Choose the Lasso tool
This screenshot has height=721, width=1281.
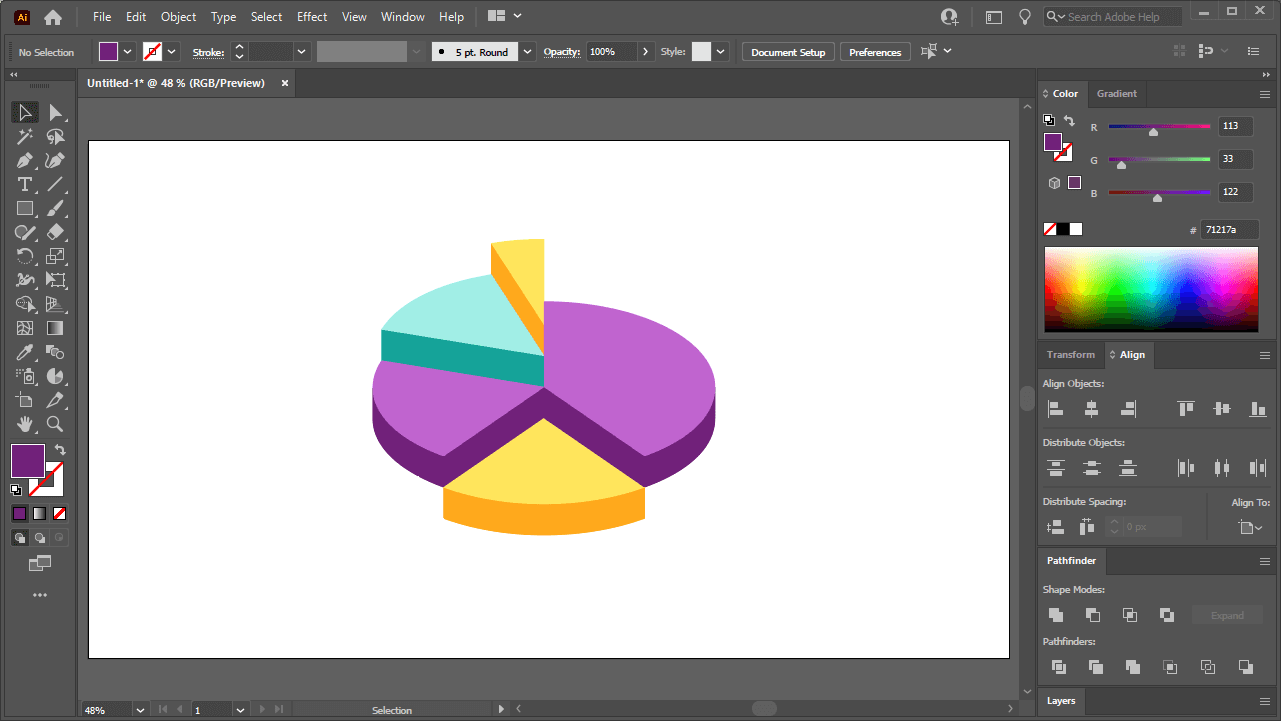click(x=55, y=137)
